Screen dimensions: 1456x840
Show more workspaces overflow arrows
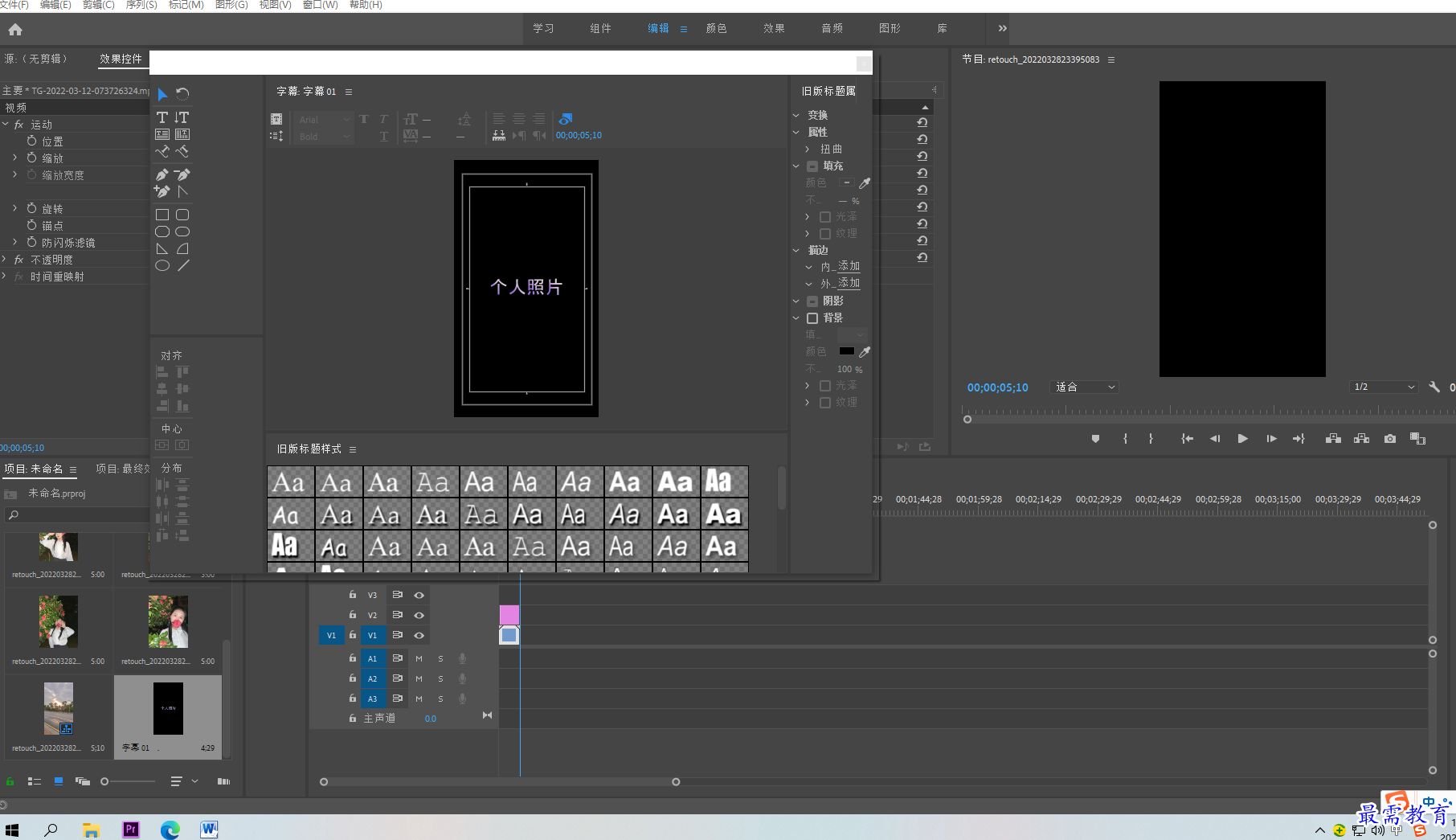click(1002, 29)
